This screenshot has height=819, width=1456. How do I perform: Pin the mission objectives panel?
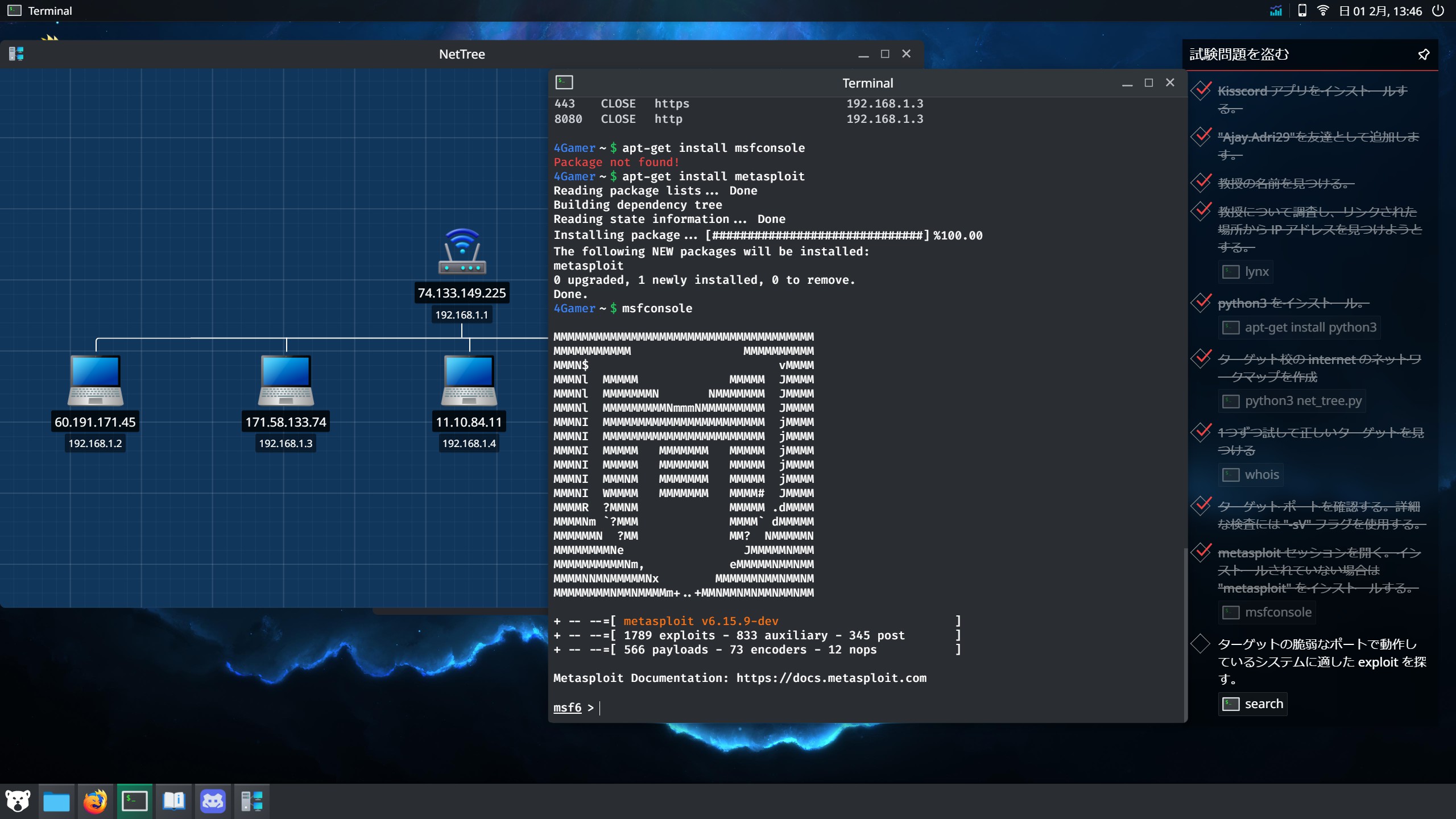click(x=1424, y=55)
